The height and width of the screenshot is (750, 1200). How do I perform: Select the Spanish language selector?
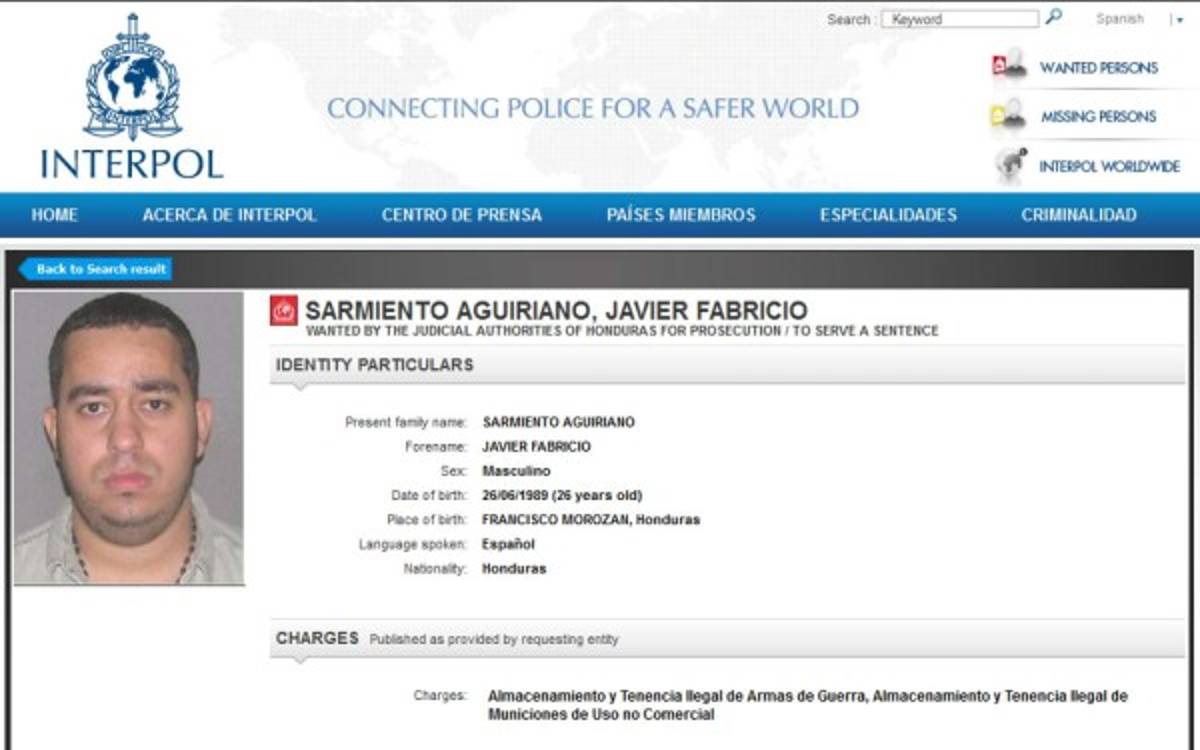[x=1119, y=19]
